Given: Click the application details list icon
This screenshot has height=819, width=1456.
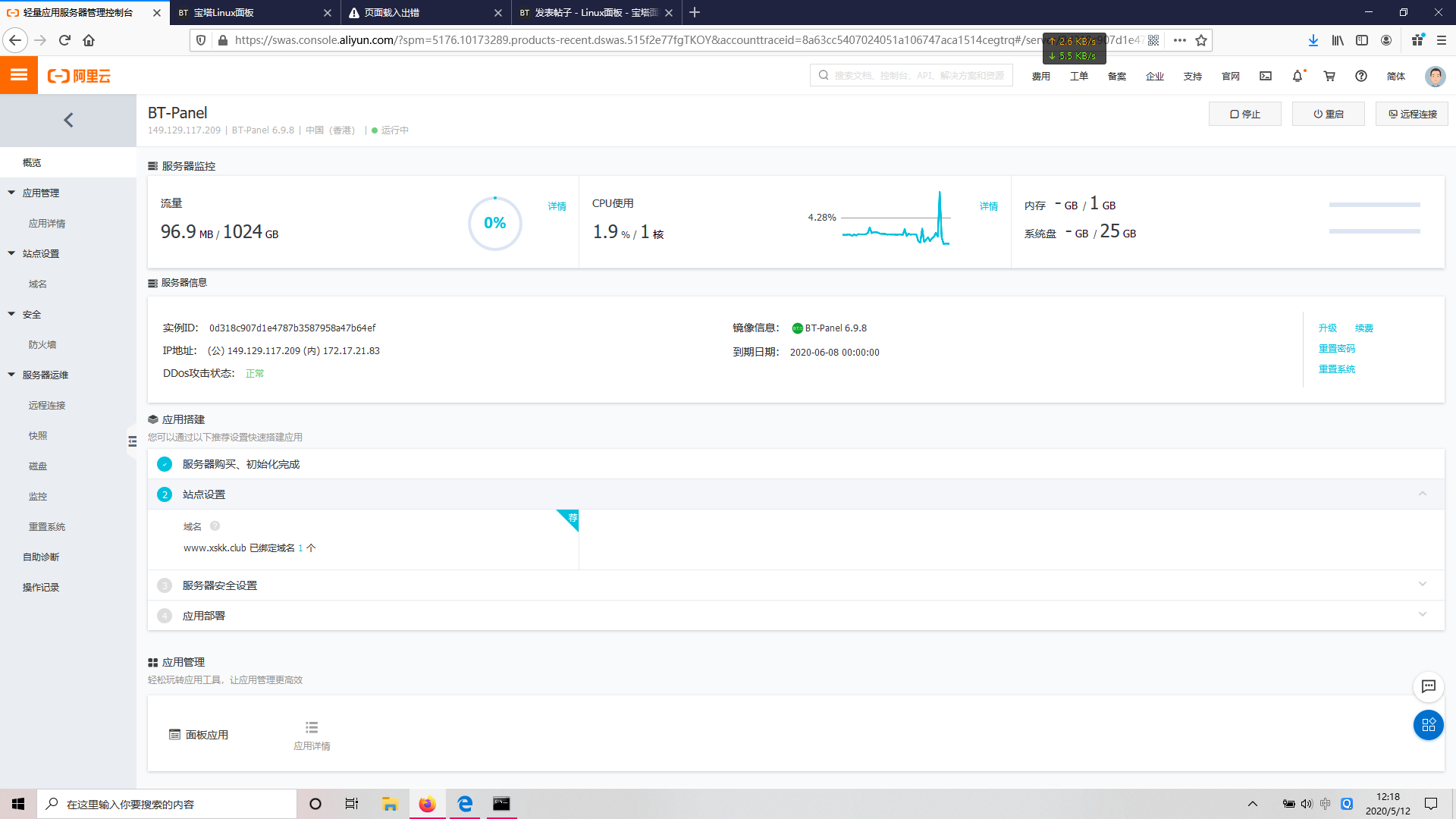Looking at the screenshot, I should [x=312, y=727].
